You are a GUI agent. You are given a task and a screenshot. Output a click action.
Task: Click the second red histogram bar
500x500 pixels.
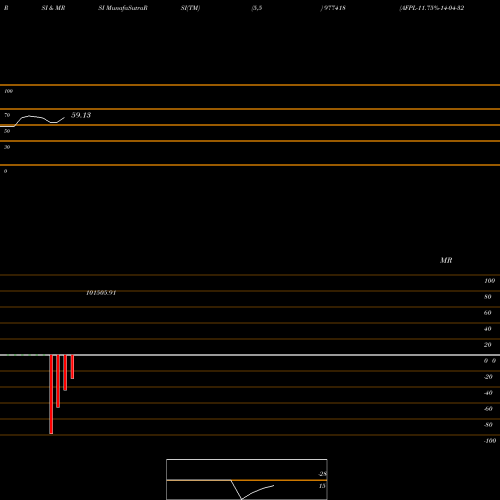58,381
